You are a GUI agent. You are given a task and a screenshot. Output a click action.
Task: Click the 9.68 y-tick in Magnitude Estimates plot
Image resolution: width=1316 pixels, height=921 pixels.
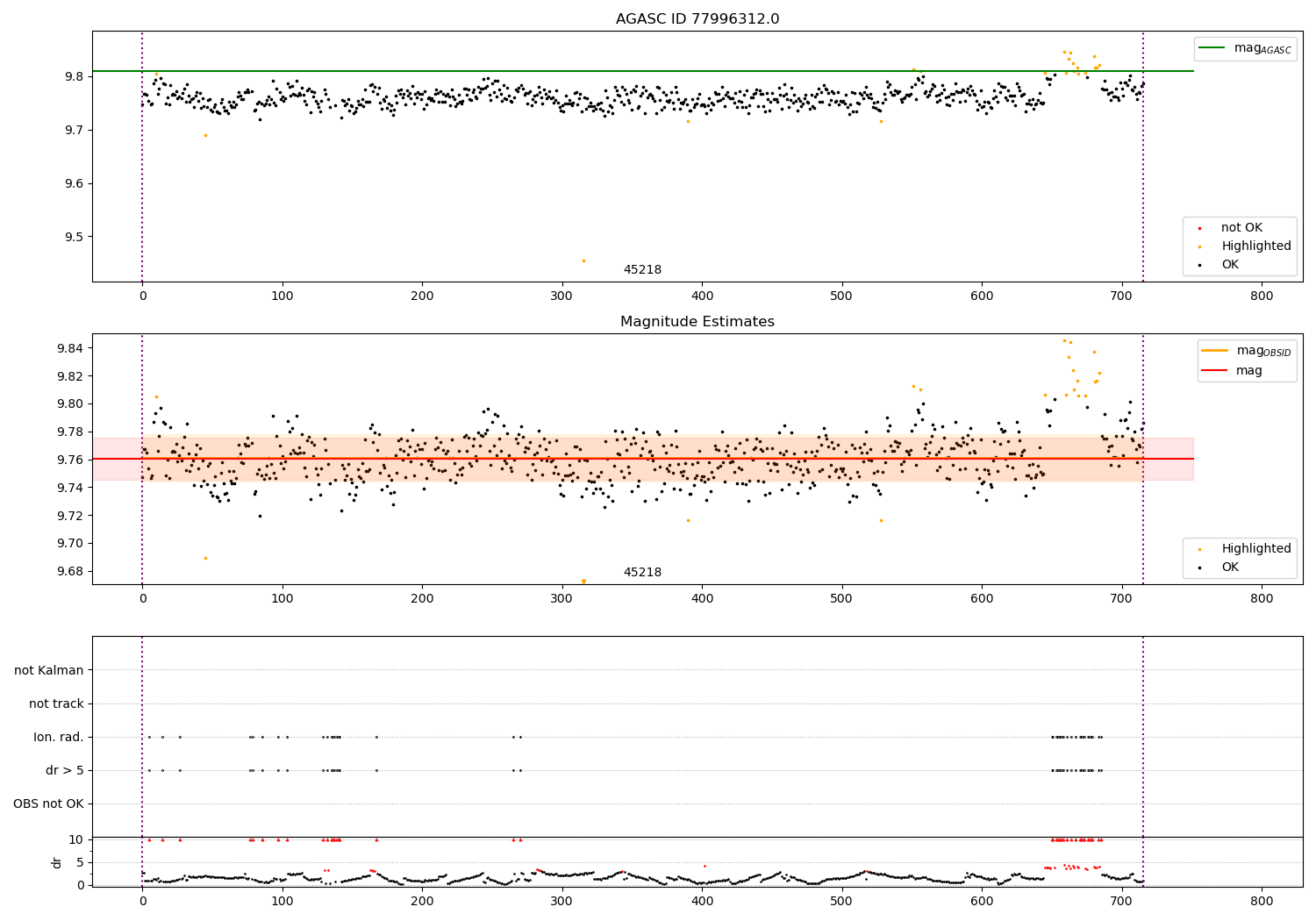[x=71, y=572]
